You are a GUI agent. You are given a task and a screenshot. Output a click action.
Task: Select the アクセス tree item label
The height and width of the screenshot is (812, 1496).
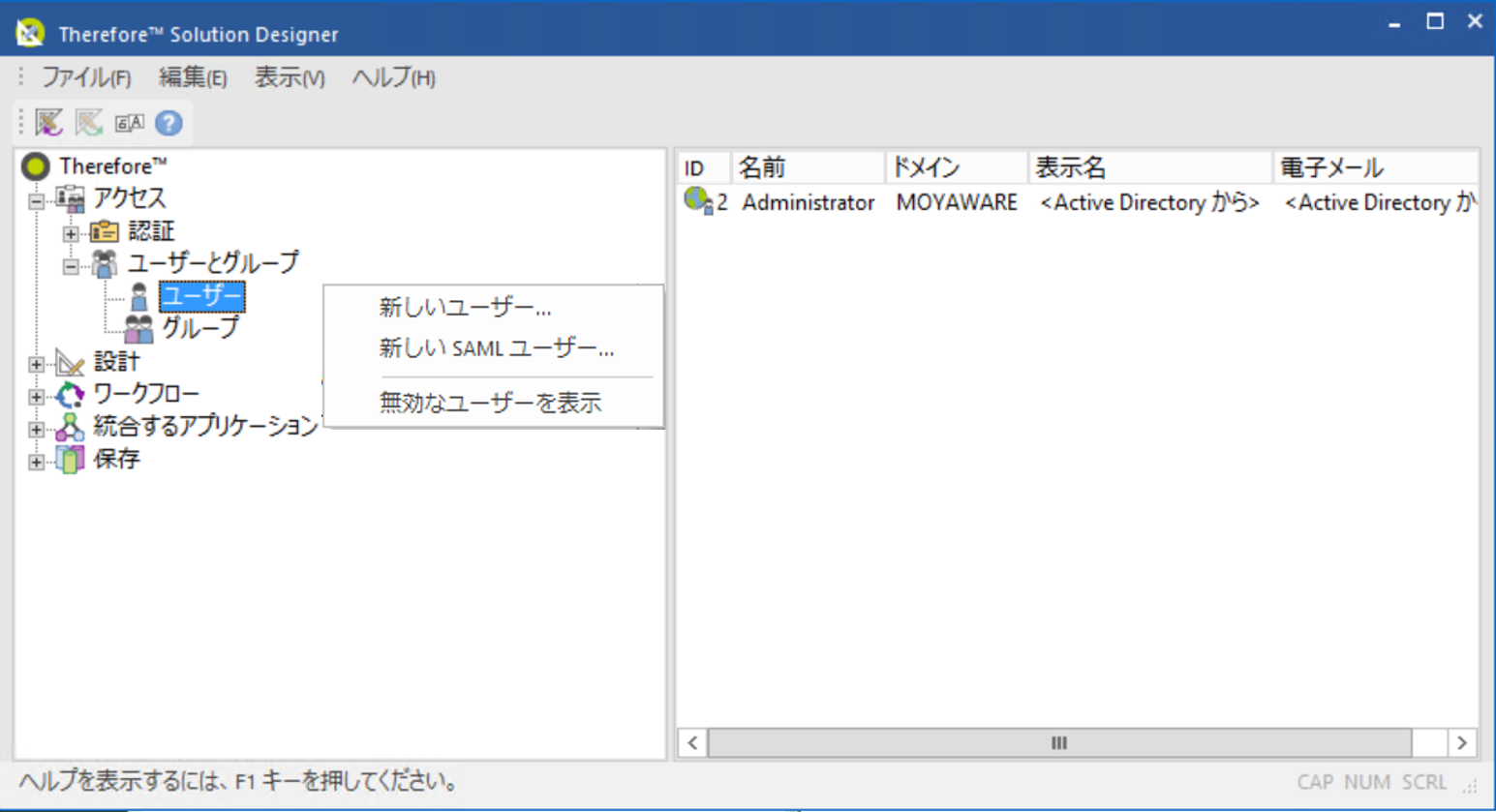point(129,198)
